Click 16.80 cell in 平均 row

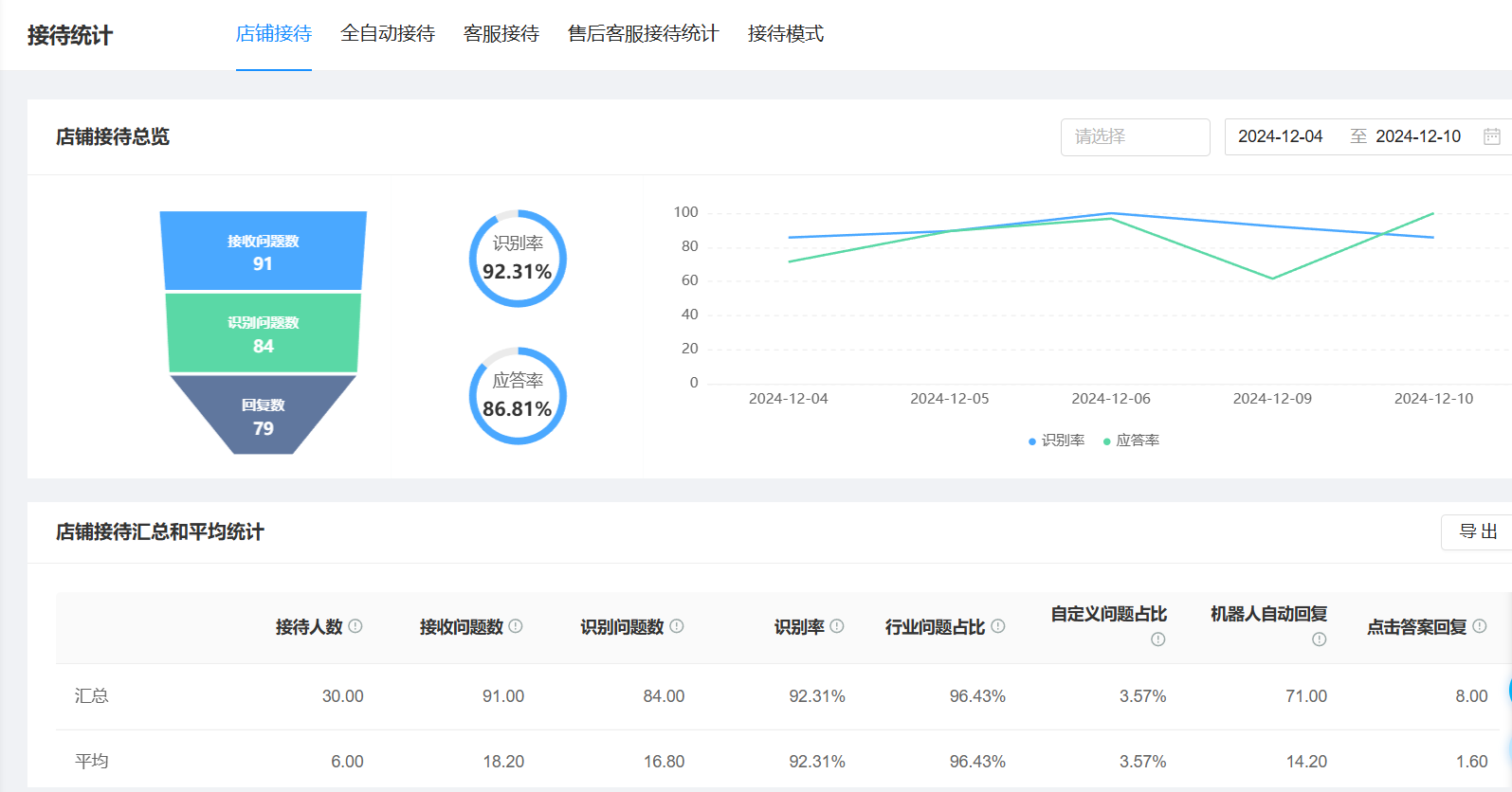pos(664,762)
